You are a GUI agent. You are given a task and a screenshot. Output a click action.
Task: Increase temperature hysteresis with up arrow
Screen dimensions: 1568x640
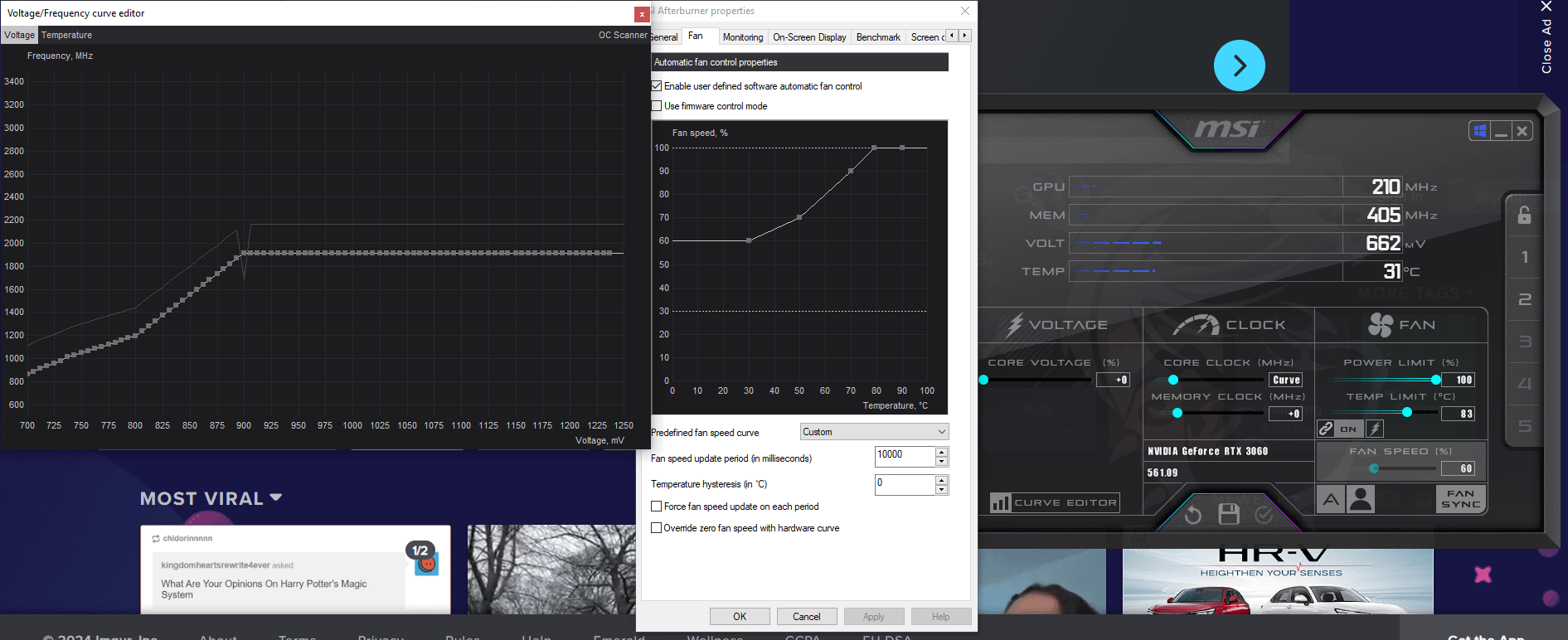(x=941, y=479)
